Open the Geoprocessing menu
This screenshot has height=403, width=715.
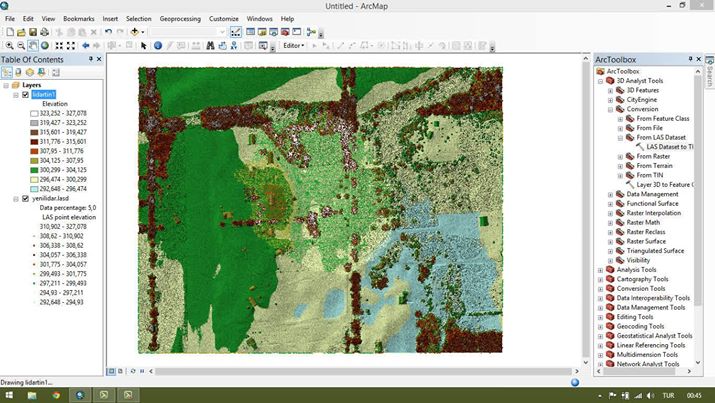pyautogui.click(x=180, y=19)
